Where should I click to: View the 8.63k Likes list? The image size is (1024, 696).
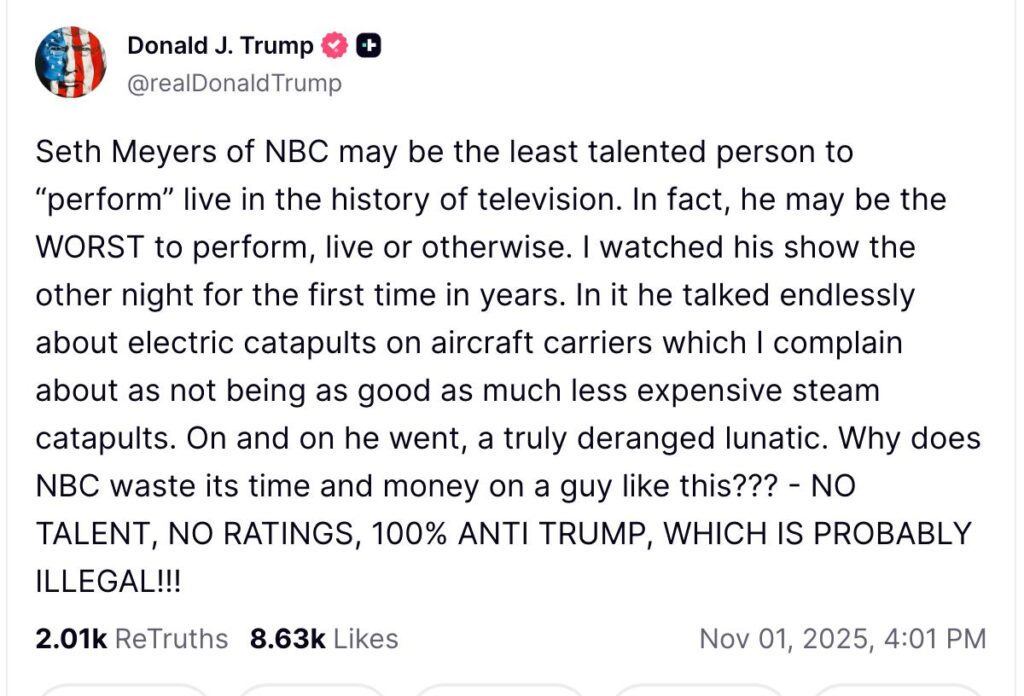[324, 639]
